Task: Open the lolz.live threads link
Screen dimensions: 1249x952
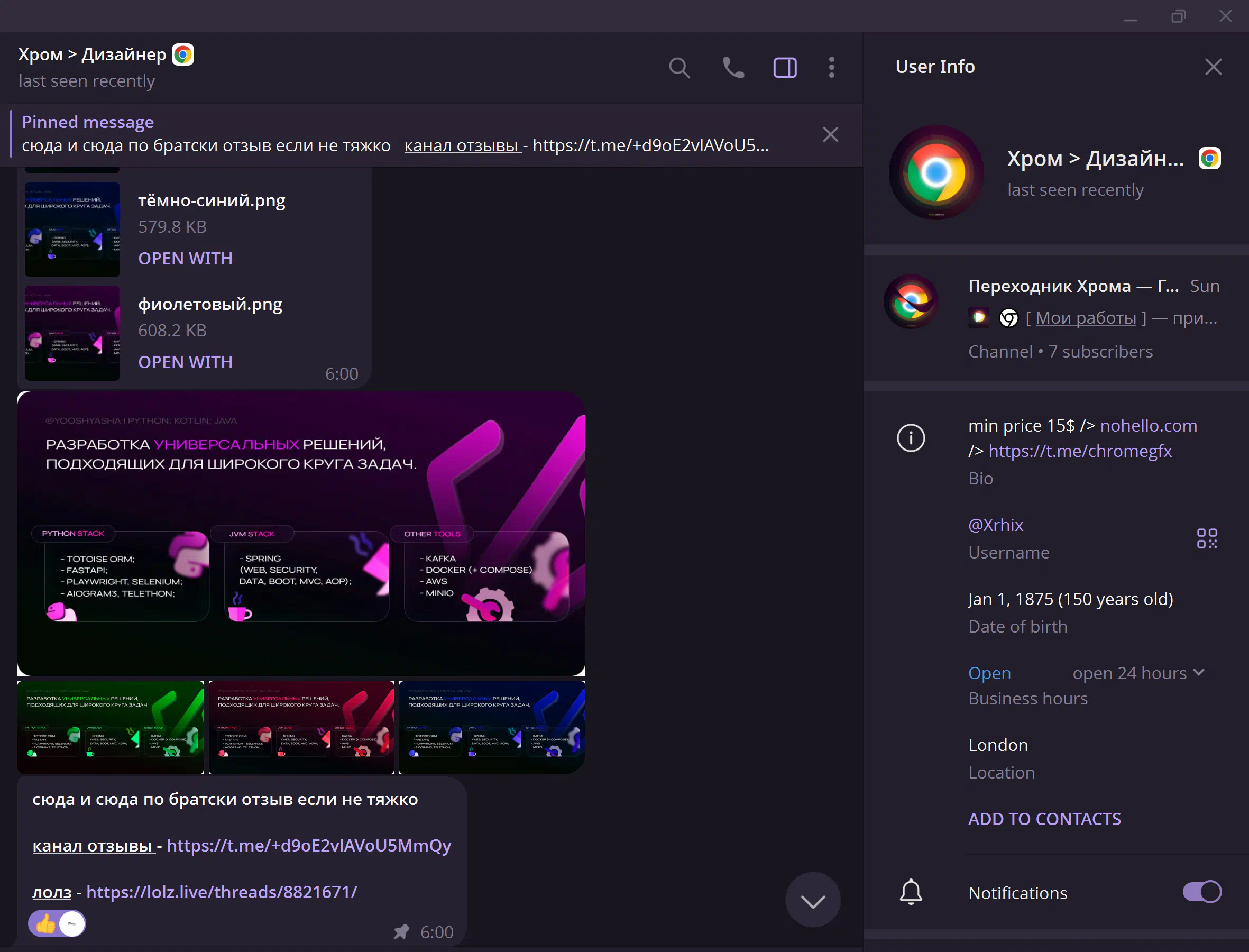Action: (222, 892)
